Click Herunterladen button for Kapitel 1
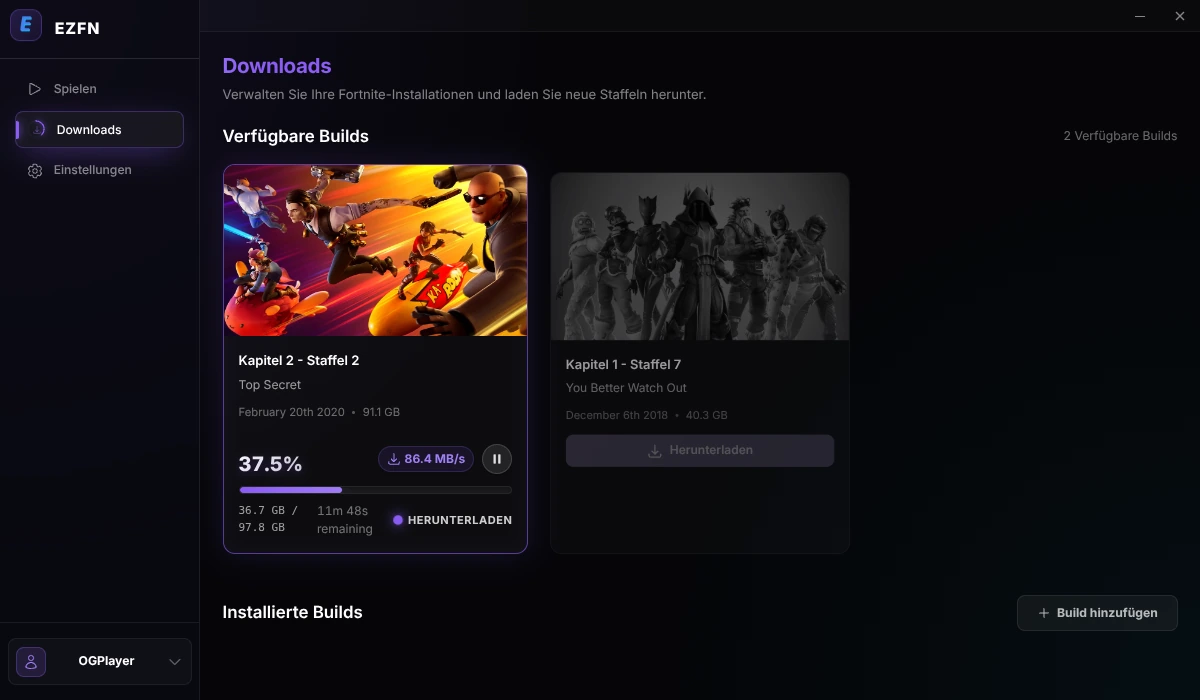Viewport: 1200px width, 700px height. (x=700, y=451)
